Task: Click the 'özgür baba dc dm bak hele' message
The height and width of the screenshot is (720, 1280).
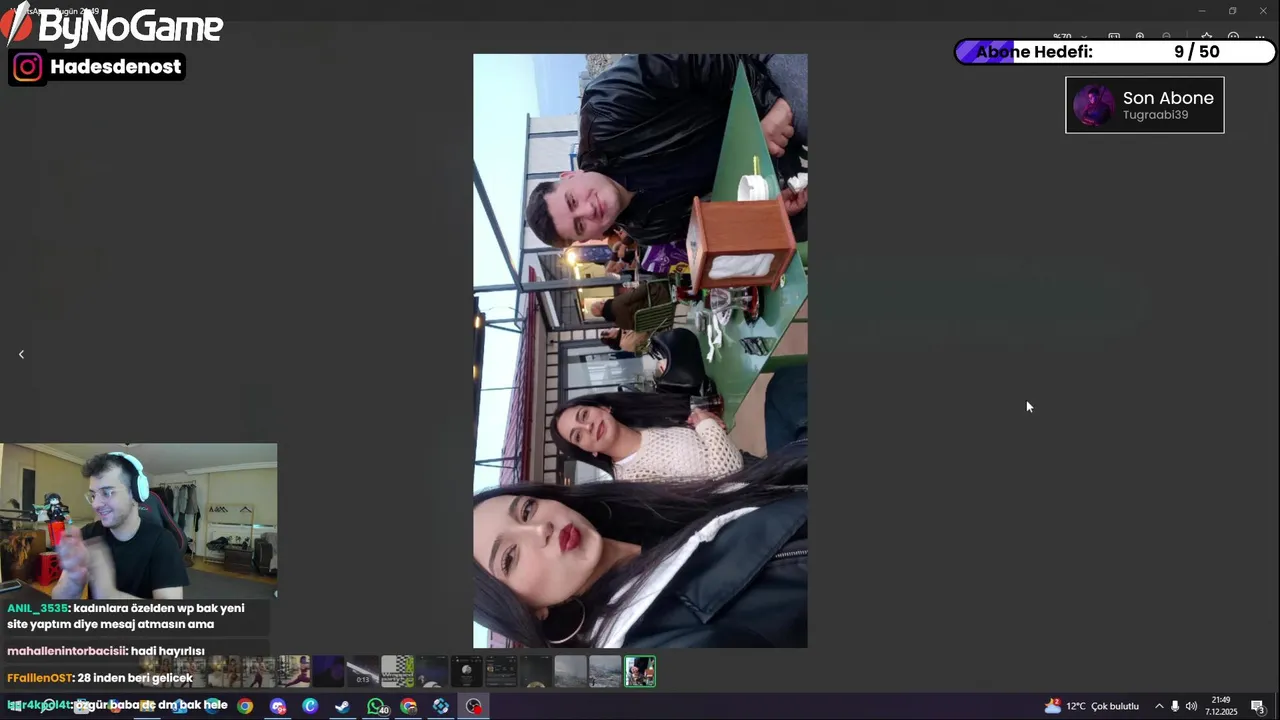Action: tap(118, 705)
